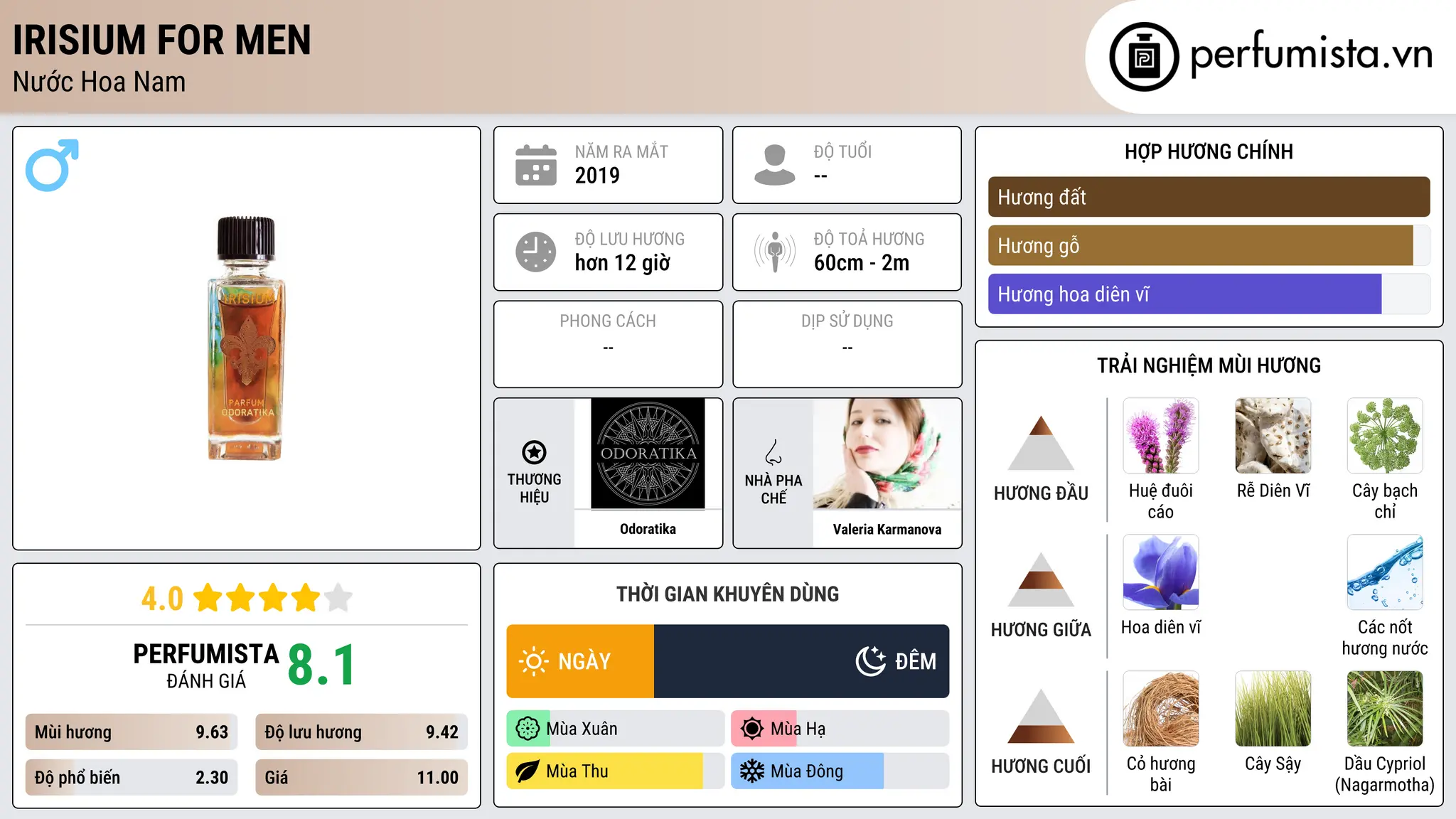This screenshot has width=1456, height=819.
Task: Click the moon icon next to Đêm
Action: click(x=871, y=661)
